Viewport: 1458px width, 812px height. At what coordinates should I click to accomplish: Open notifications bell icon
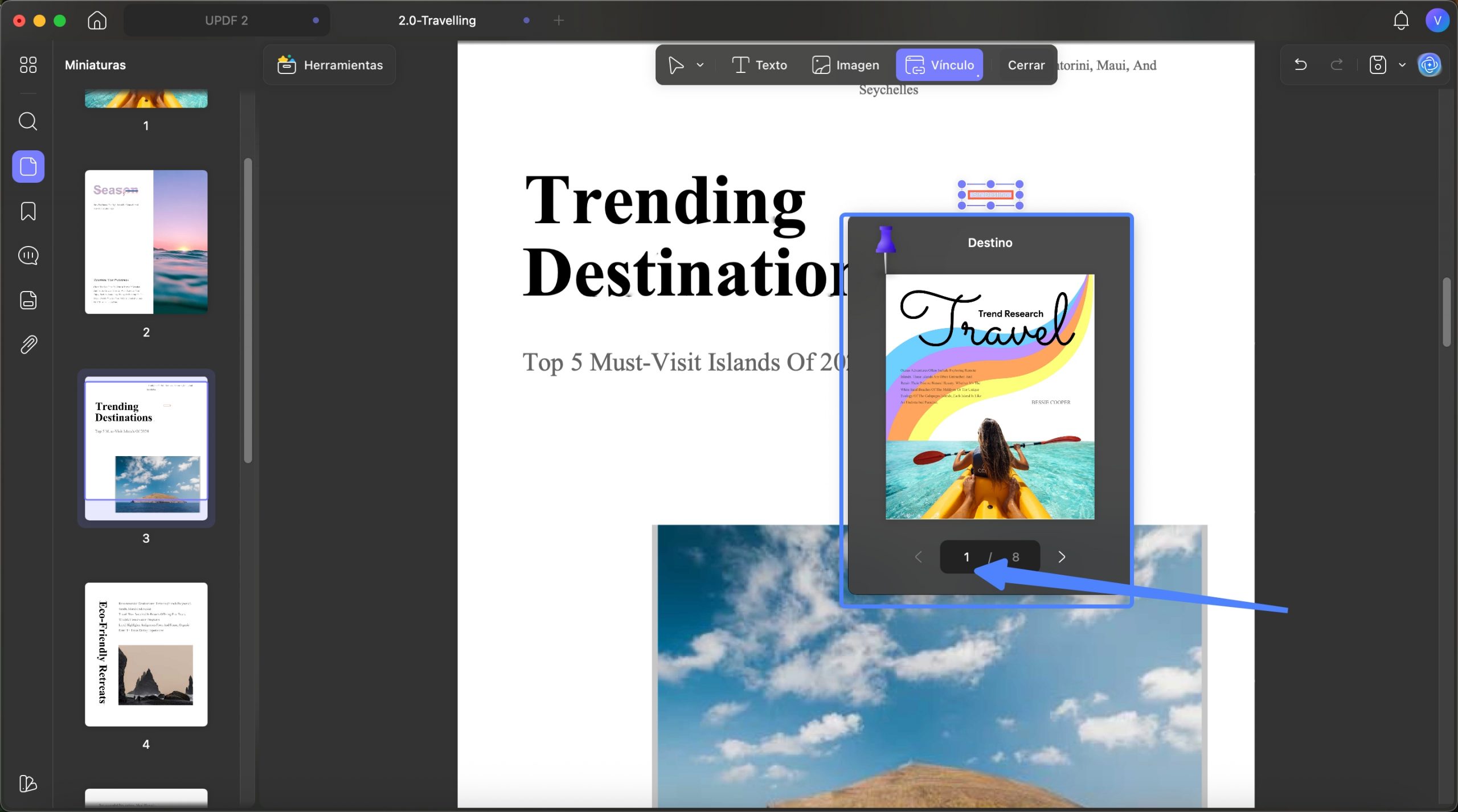(x=1401, y=20)
